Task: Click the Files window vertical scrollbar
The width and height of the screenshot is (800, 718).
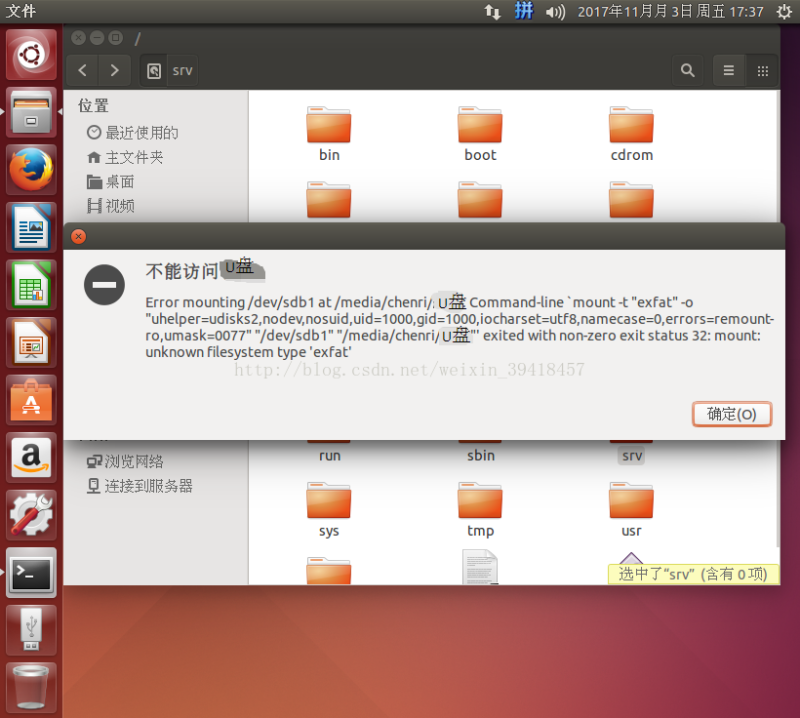Action: point(778,319)
